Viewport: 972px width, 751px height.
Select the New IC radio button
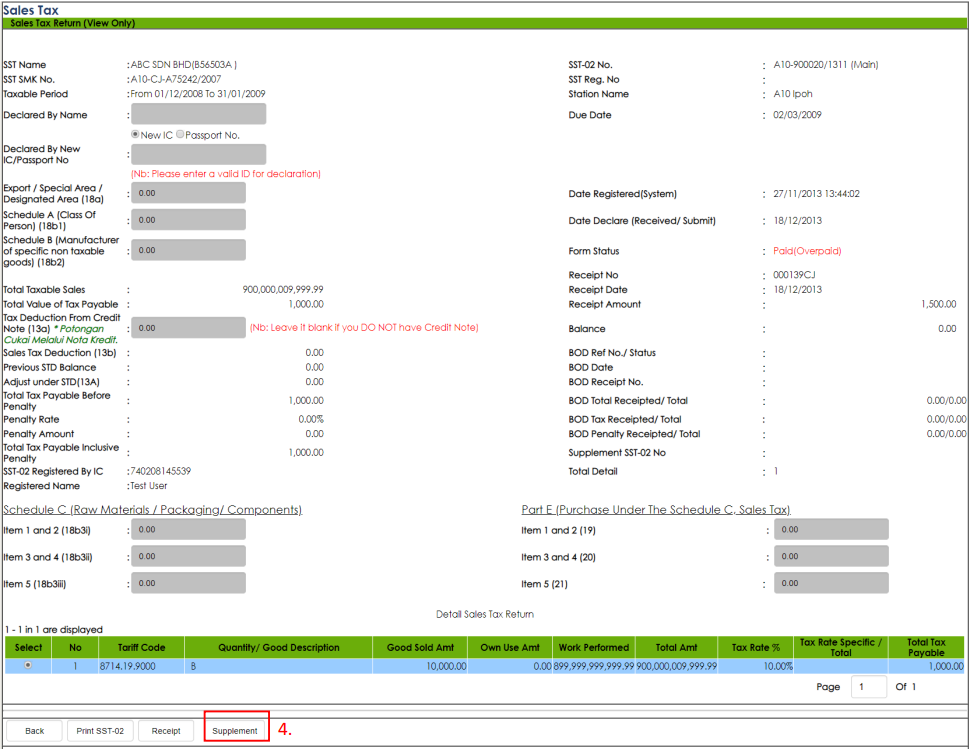pyautogui.click(x=135, y=135)
